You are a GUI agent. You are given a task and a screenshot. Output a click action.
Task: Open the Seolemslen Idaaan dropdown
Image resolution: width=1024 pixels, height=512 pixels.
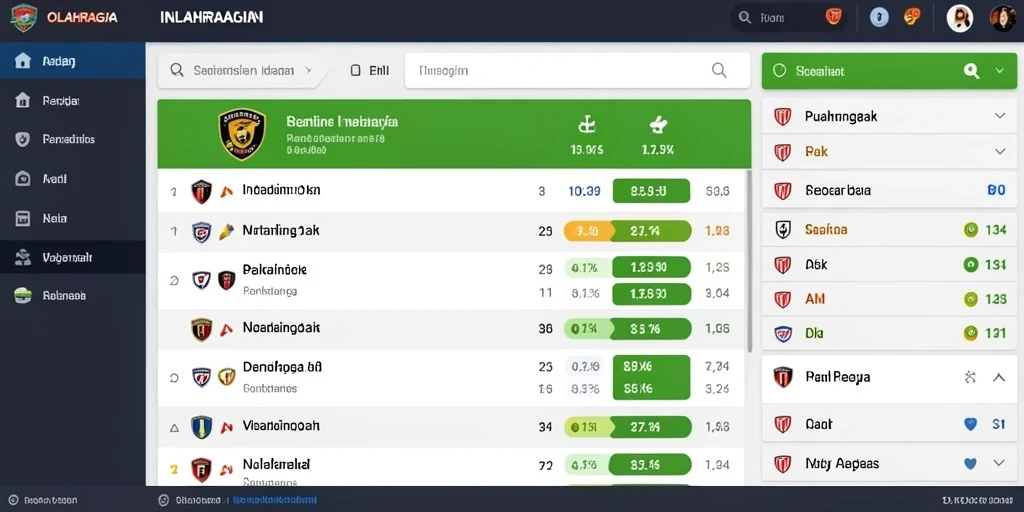243,71
